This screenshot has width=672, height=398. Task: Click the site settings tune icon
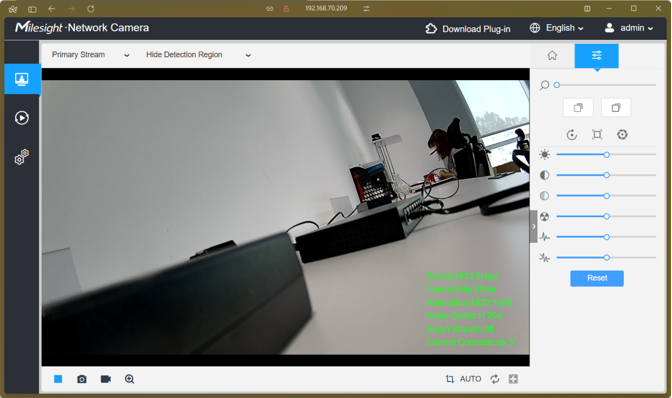coord(366,9)
